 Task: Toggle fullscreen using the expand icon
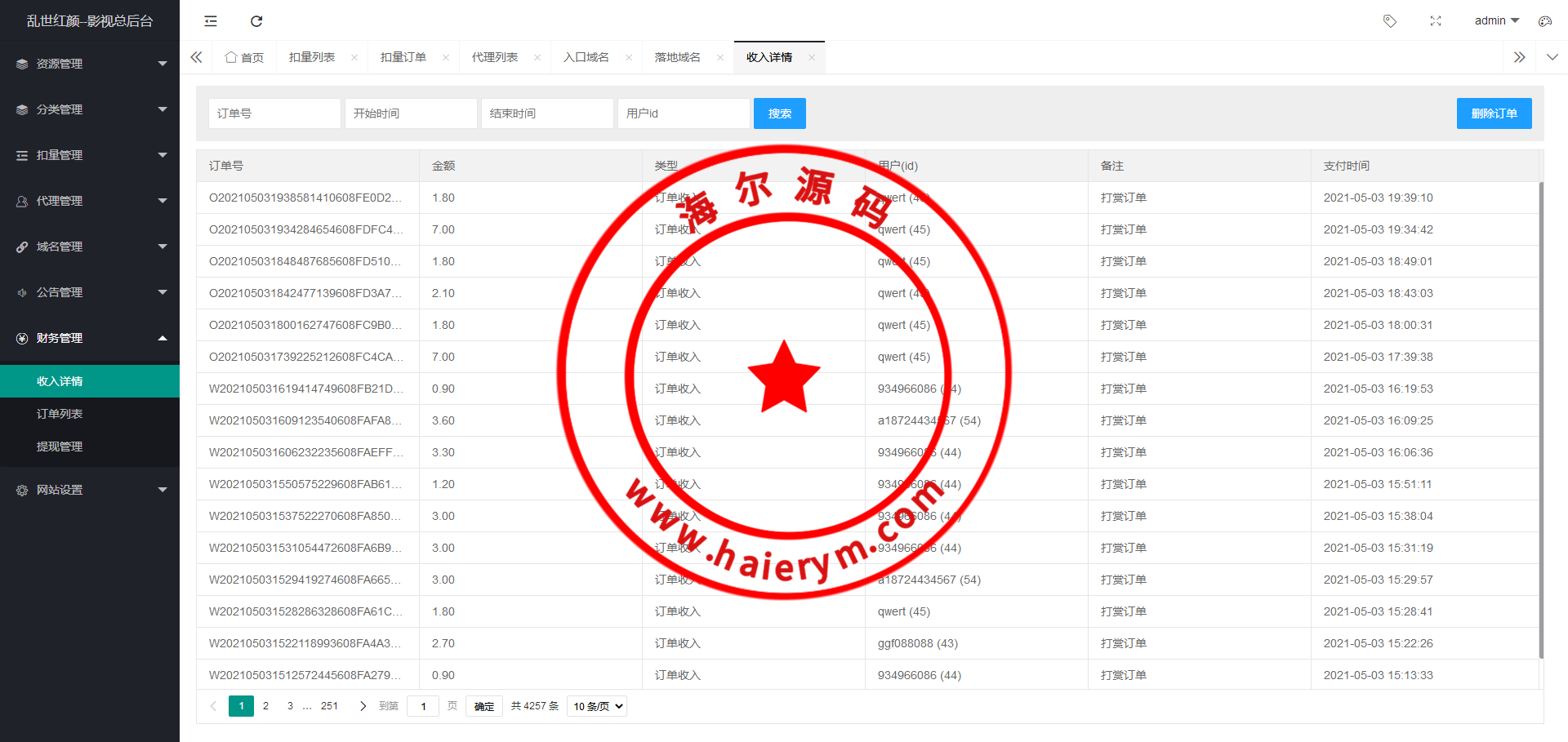[x=1435, y=21]
